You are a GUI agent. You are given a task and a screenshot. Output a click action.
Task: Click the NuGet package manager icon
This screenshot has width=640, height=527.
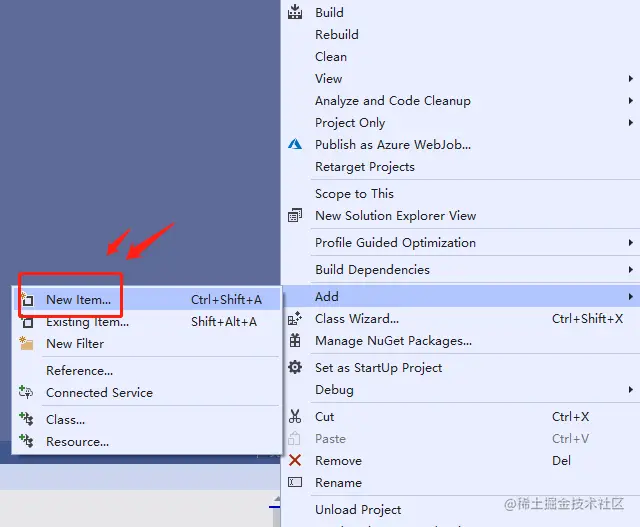295,340
